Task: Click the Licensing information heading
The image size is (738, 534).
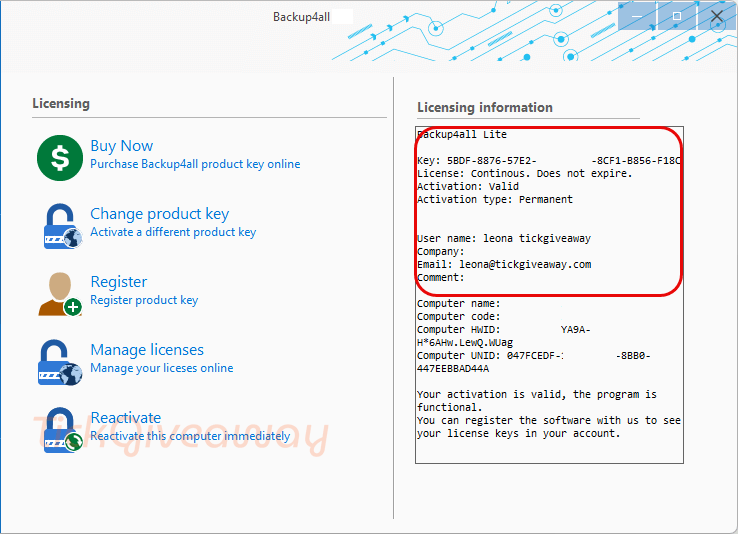Action: (x=485, y=108)
